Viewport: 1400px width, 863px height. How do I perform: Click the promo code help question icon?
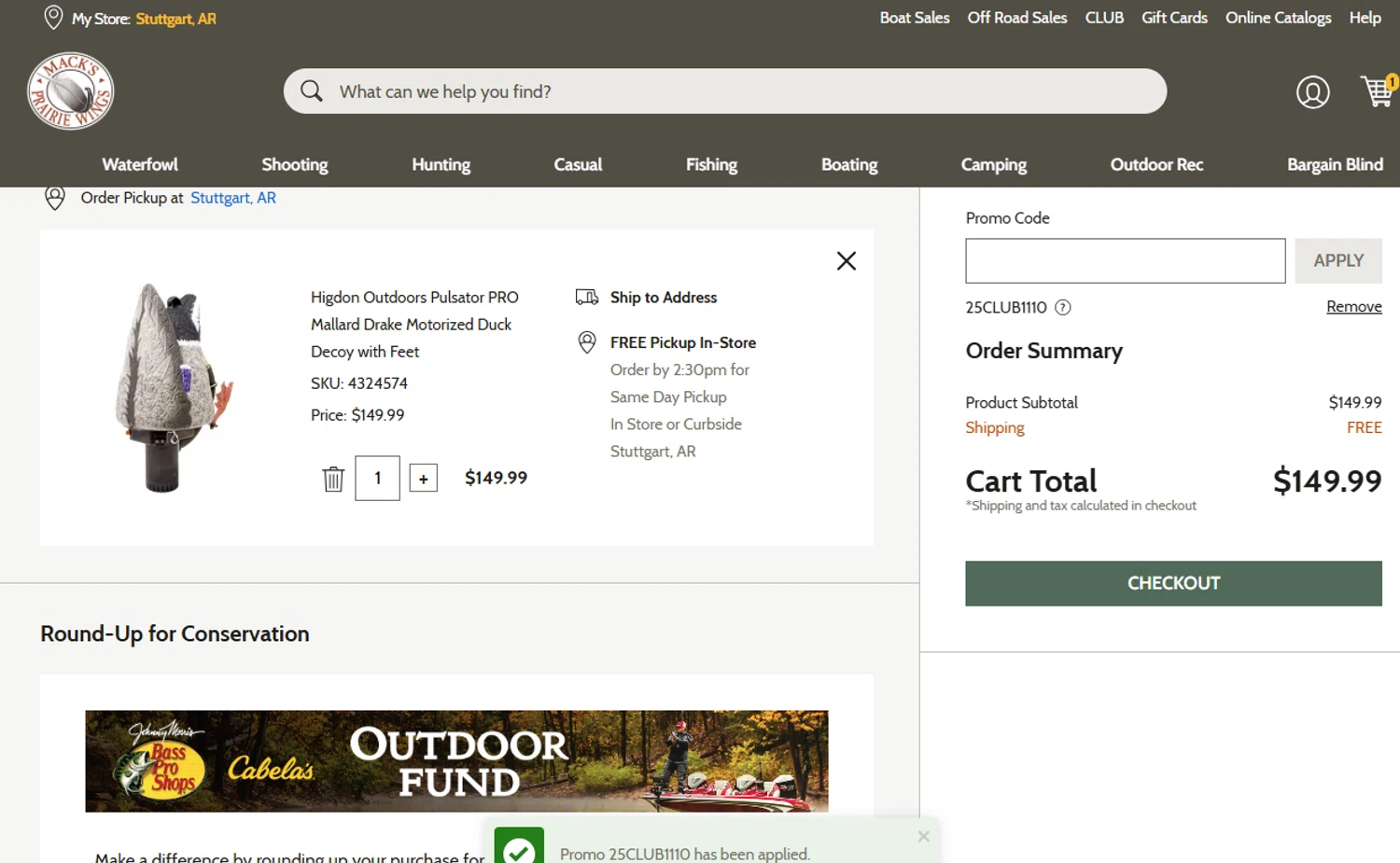coord(1062,307)
